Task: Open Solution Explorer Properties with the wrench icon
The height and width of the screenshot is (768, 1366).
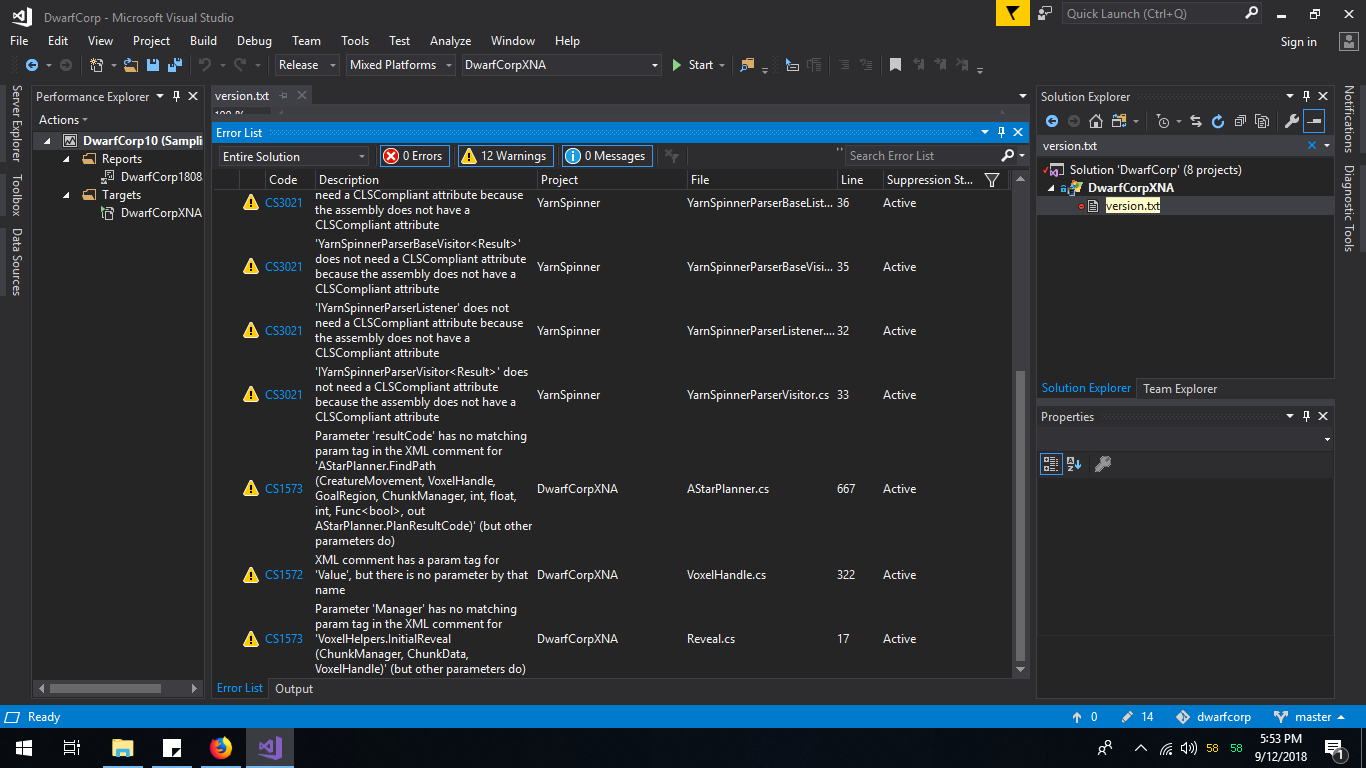Action: click(1291, 122)
